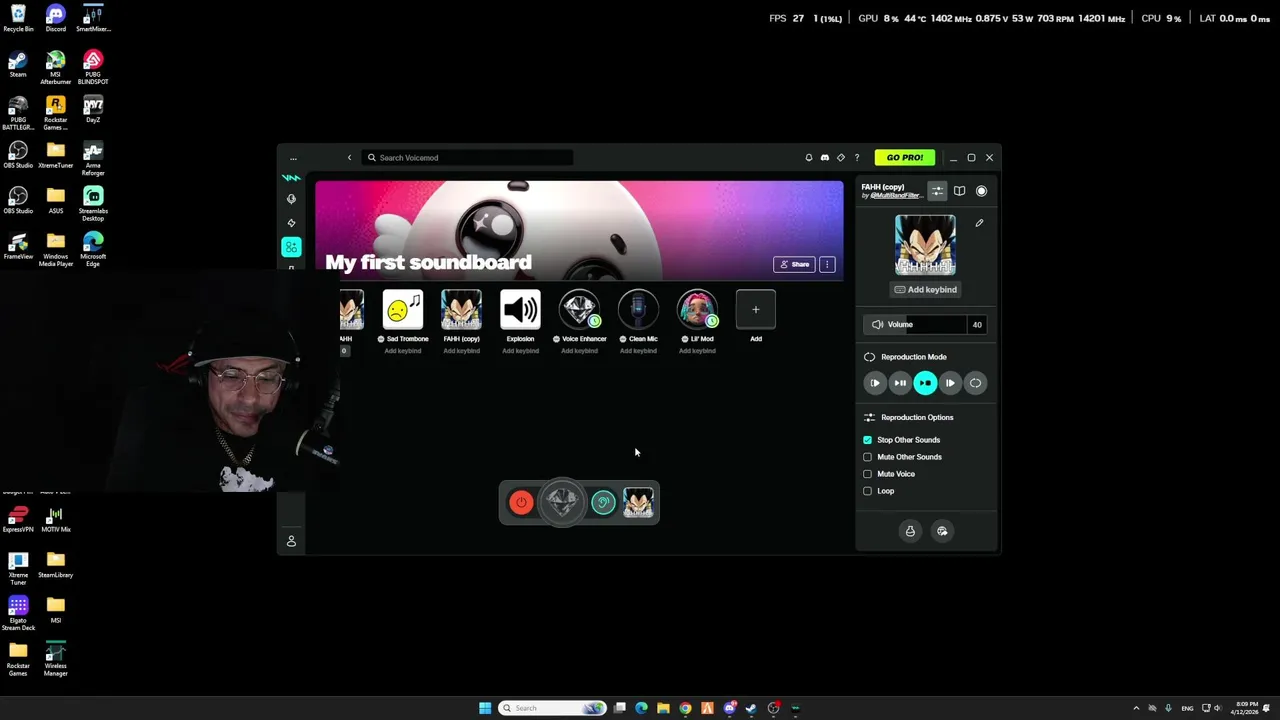Open Google Chrome from the taskbar
Screen dimensions: 1280x720
[x=685, y=708]
